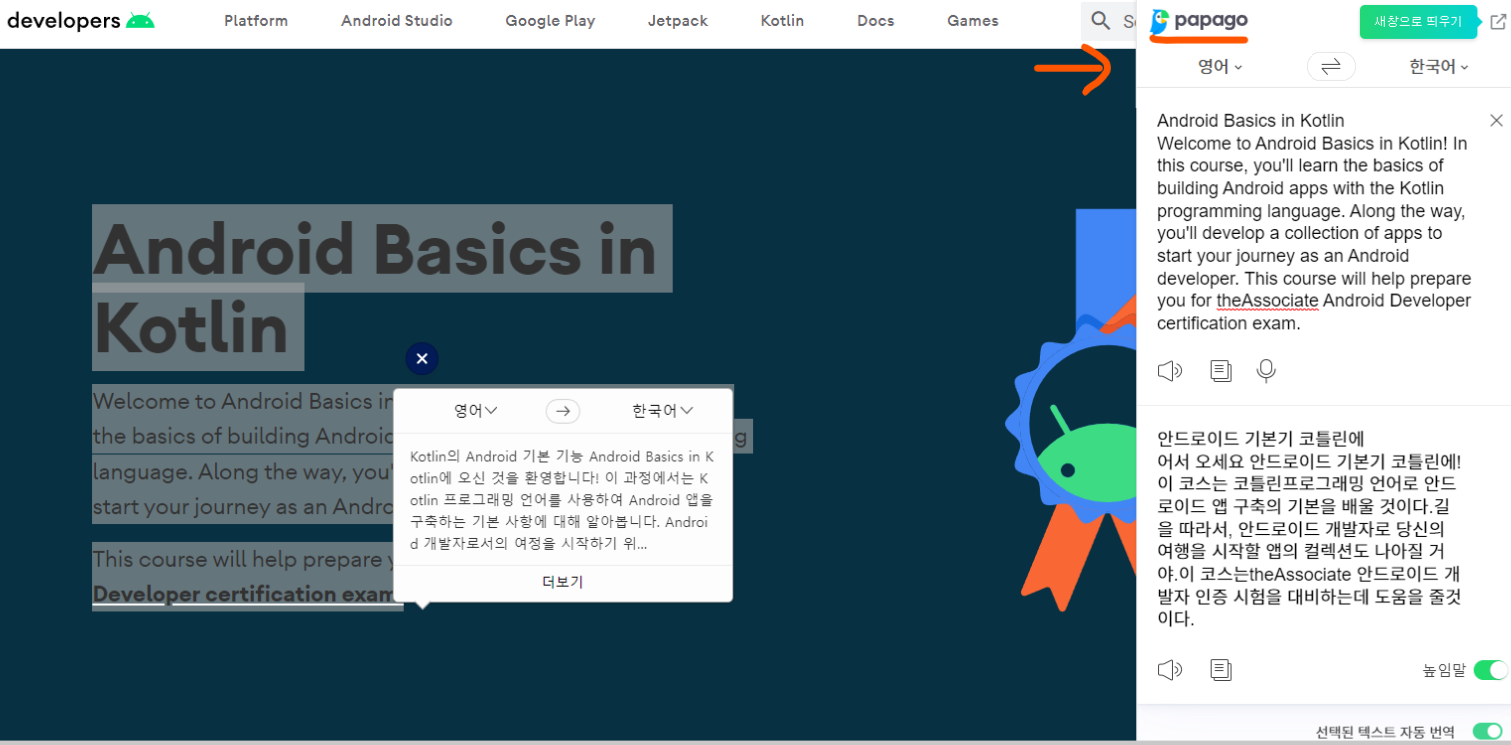Open the Docs nav item

point(876,21)
